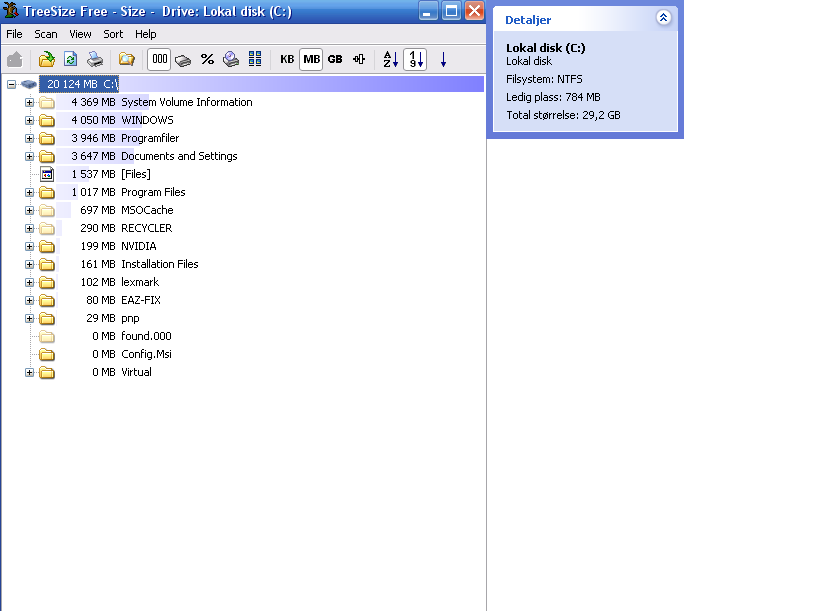Open the File menu
839x611 pixels.
14,34
